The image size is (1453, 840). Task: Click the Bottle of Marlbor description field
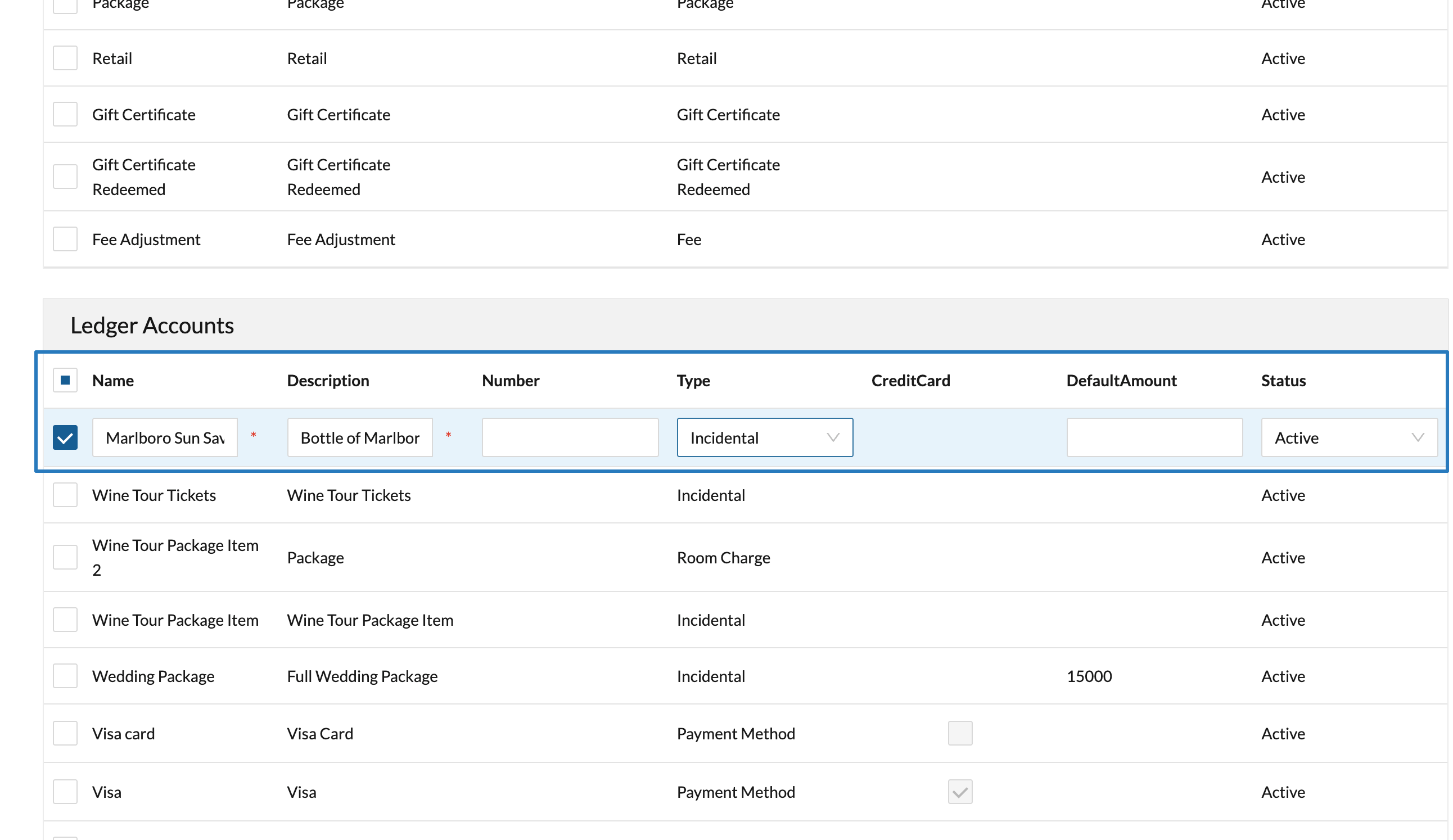360,437
